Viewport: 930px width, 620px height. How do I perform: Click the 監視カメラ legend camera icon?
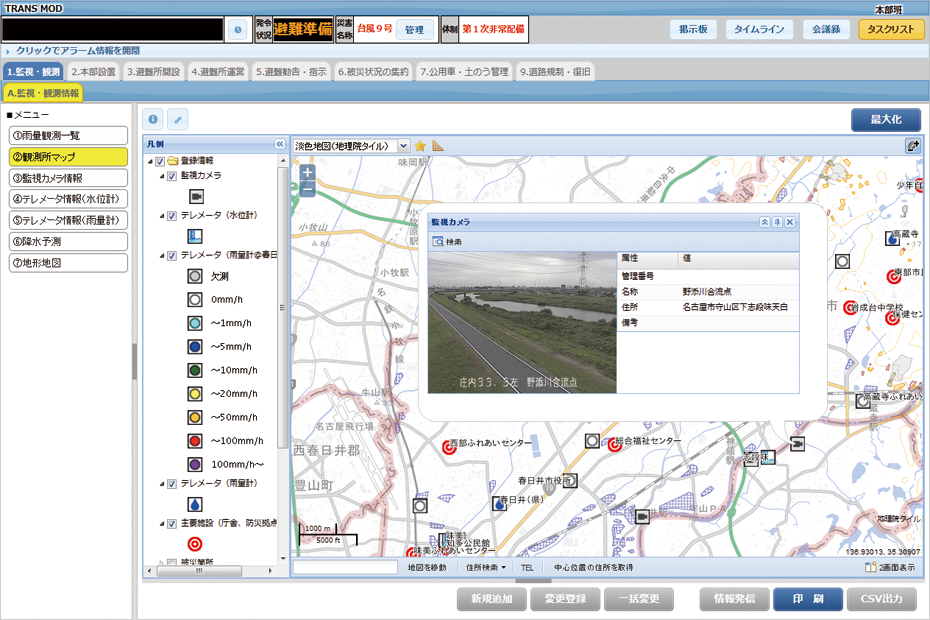point(196,196)
